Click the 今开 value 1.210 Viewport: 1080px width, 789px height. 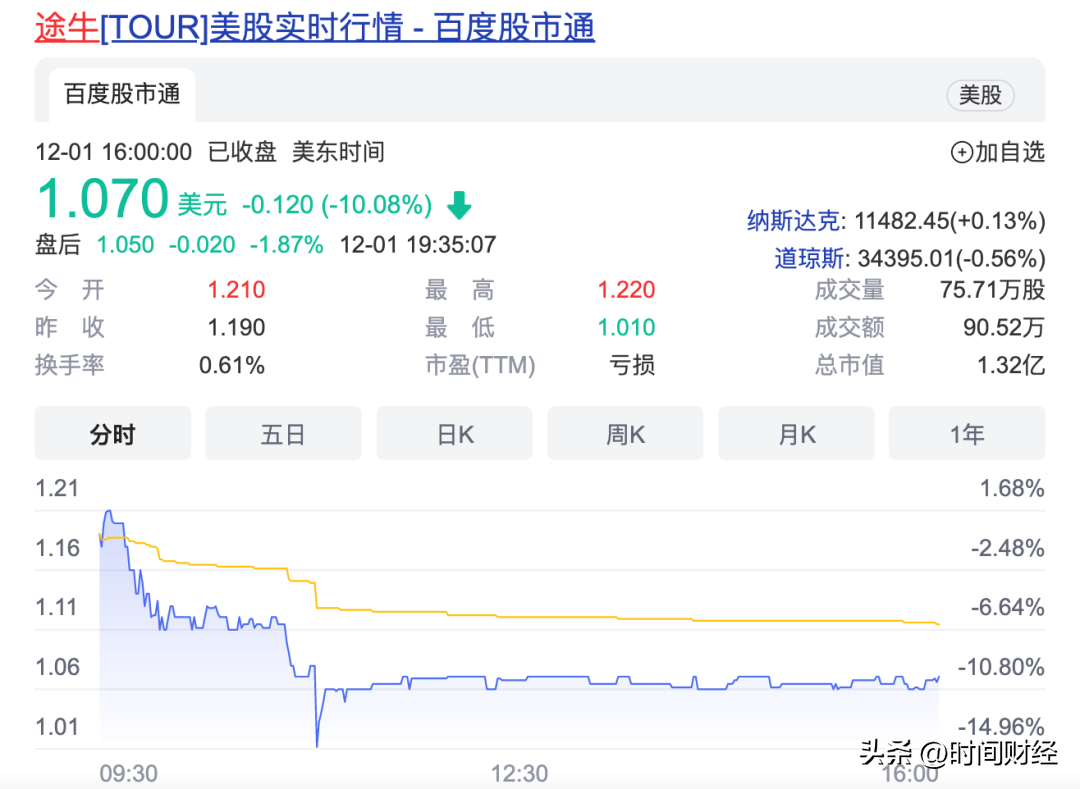click(x=236, y=290)
